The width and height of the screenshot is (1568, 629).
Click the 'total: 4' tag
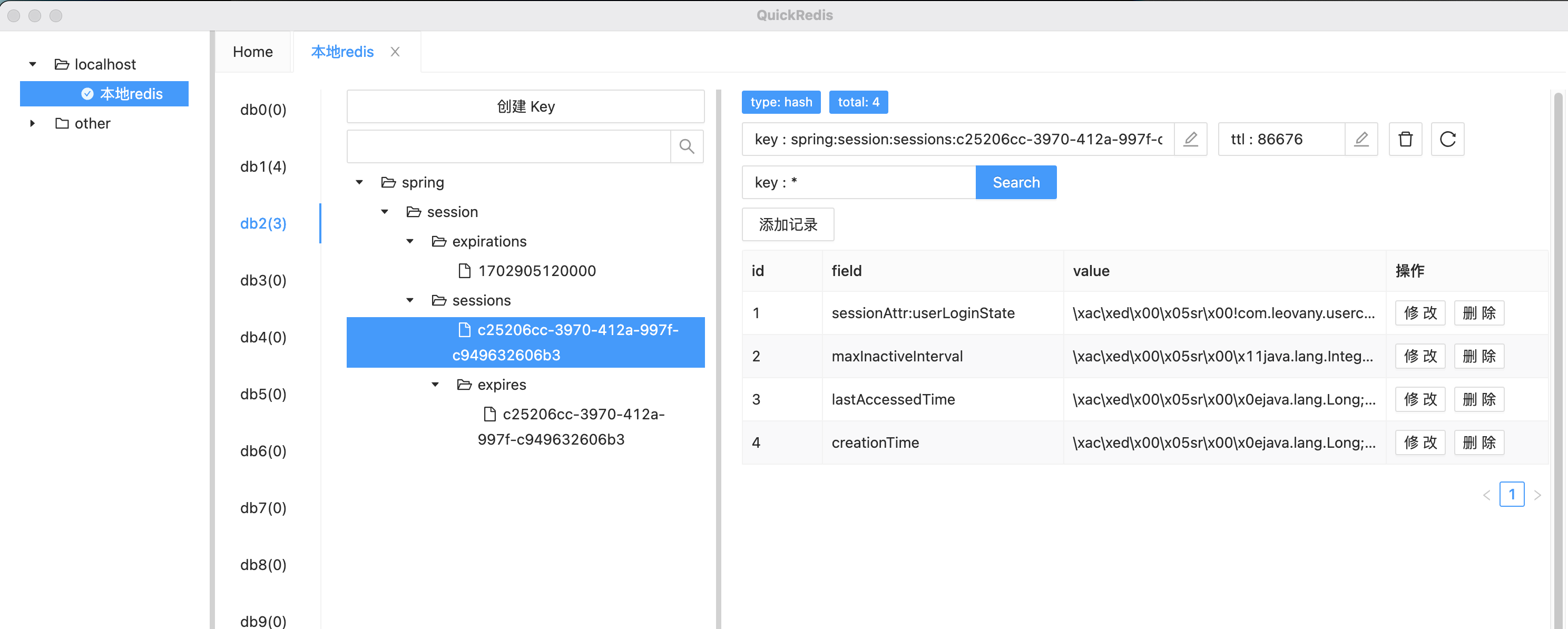point(858,102)
